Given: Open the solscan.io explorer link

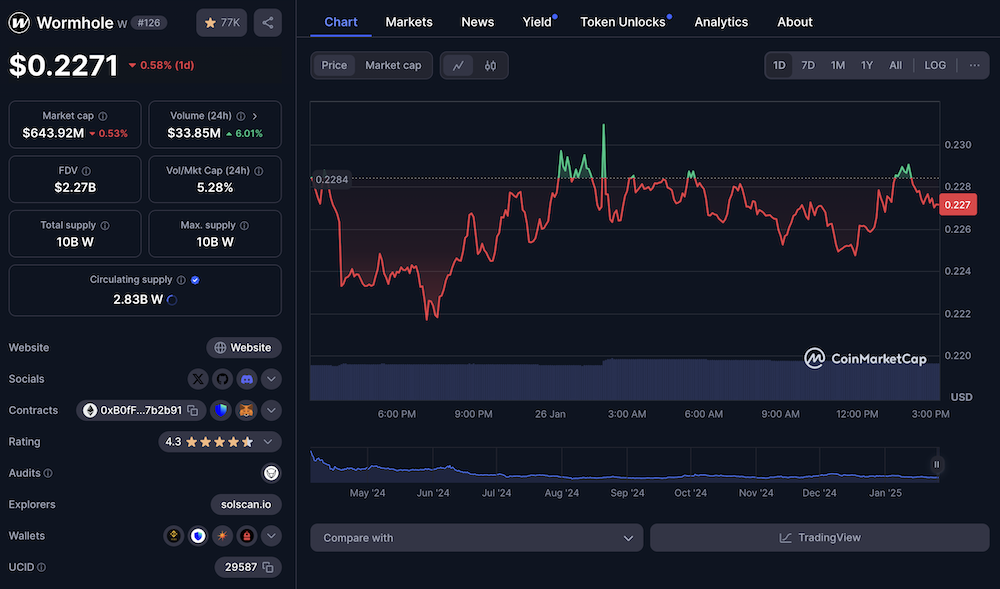Looking at the screenshot, I should 245,504.
